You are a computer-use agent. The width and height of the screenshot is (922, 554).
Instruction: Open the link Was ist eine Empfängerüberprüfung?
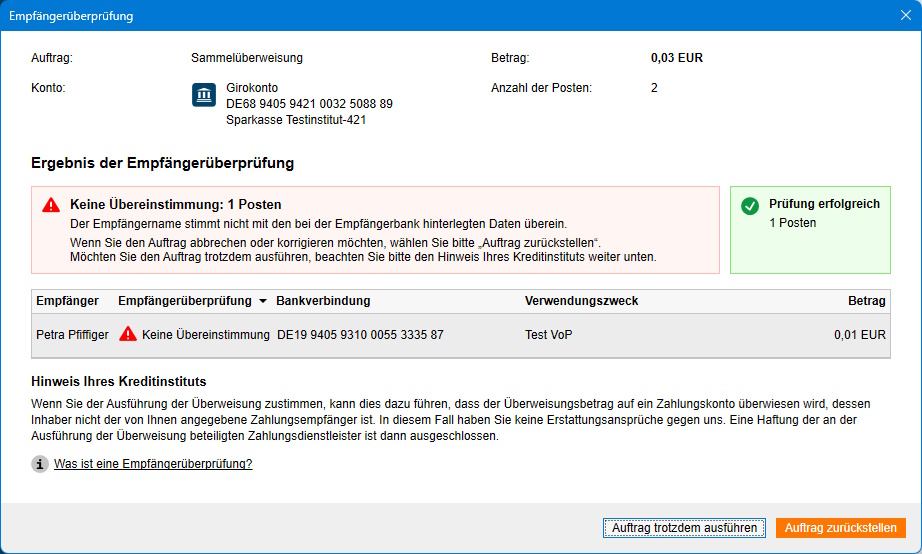click(153, 464)
